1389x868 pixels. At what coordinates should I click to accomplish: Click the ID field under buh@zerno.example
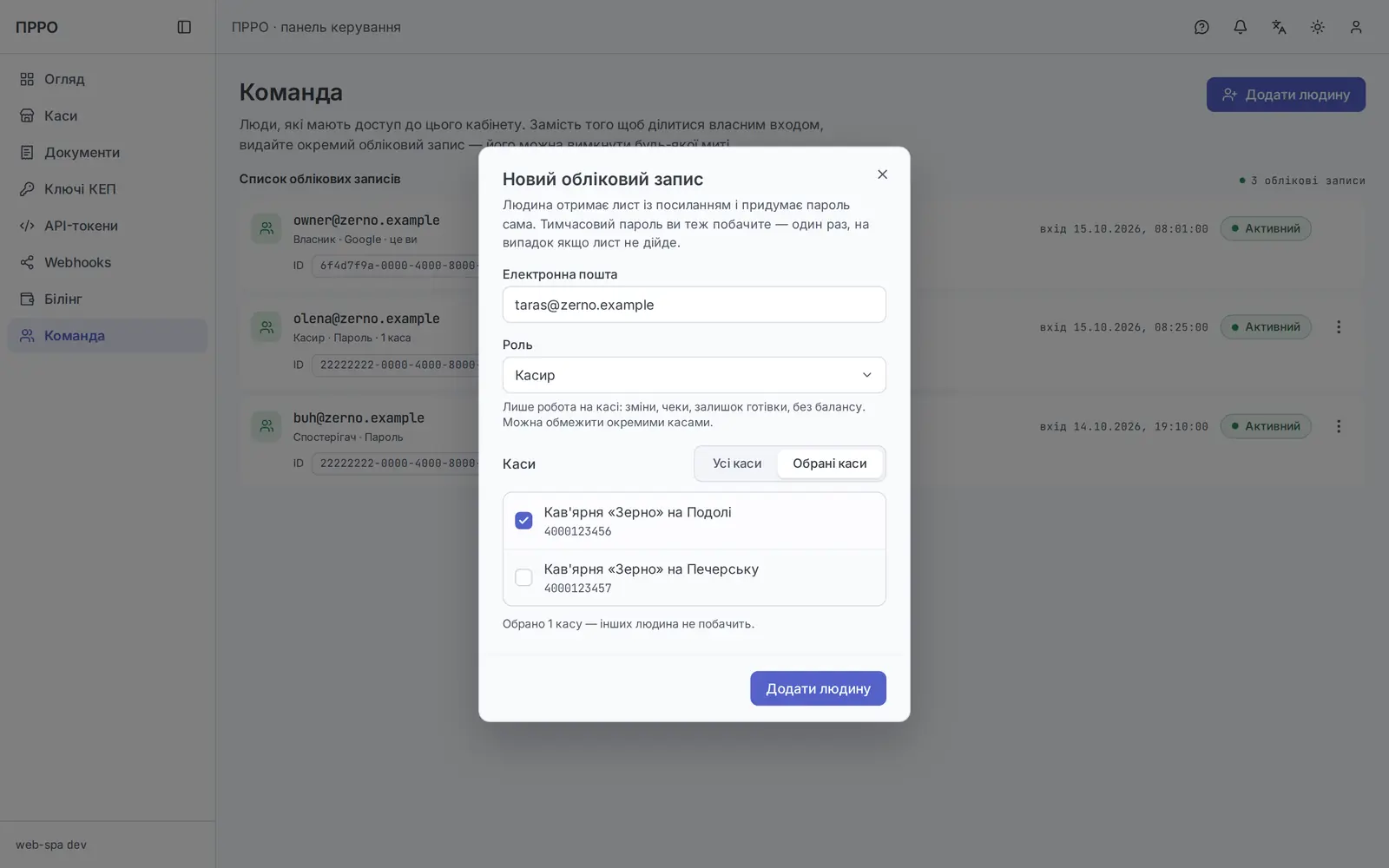click(396, 464)
